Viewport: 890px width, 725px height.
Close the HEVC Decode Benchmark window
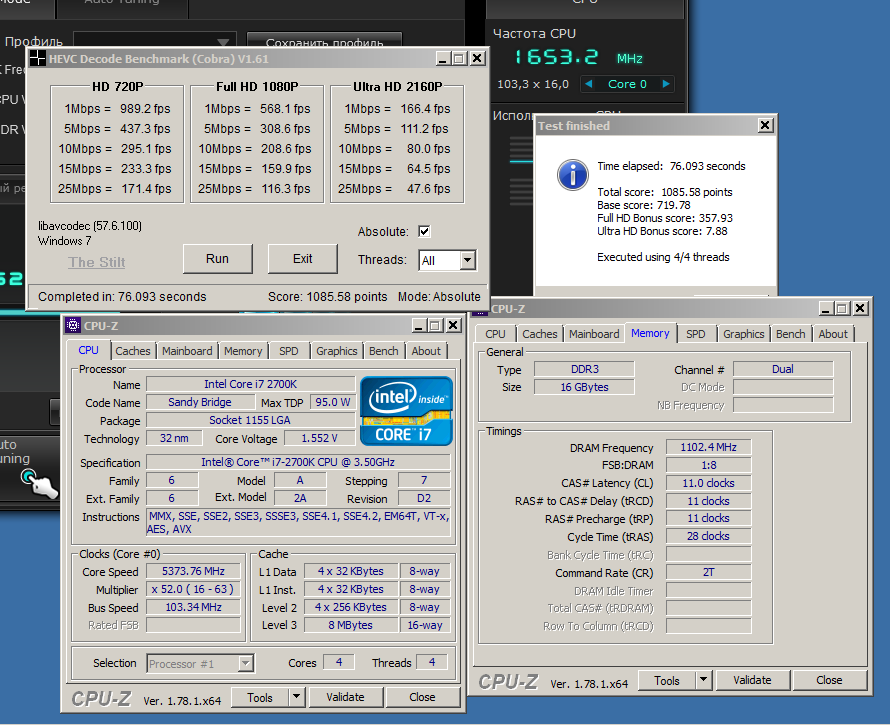coord(477,58)
